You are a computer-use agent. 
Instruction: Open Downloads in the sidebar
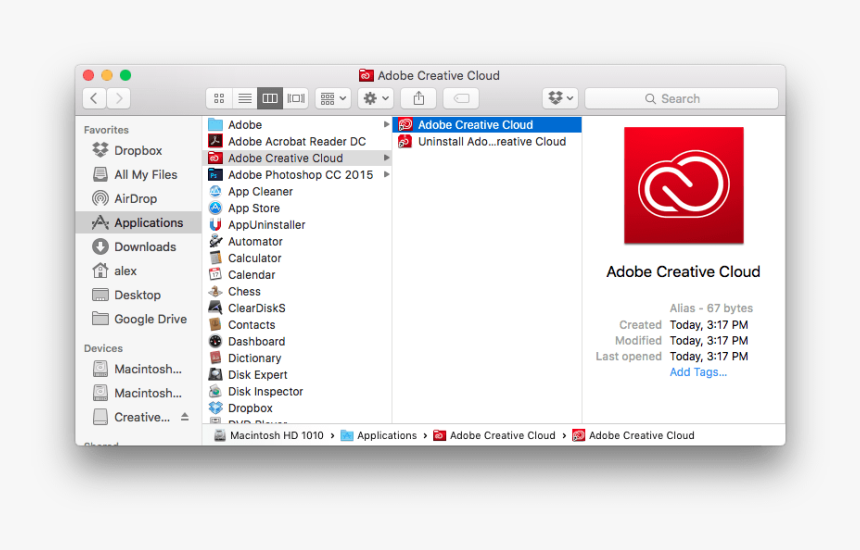coord(138,247)
